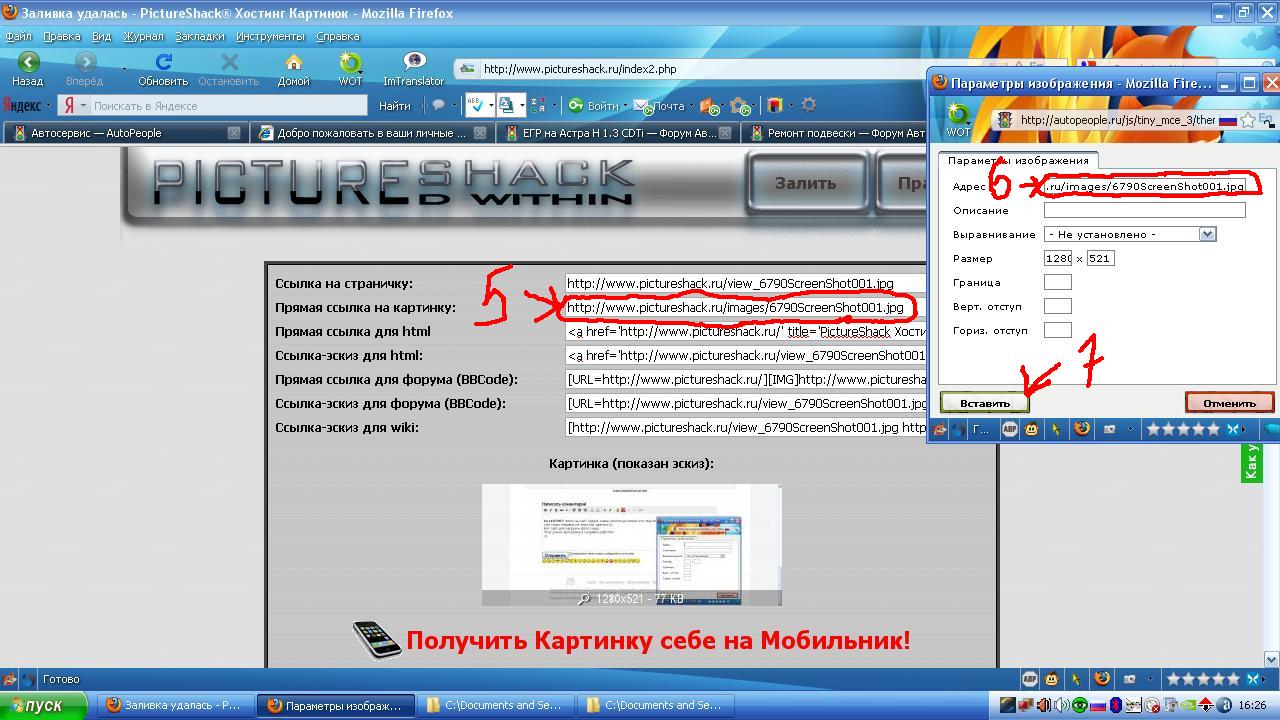Switch to the Автосервис — AutoPeople tab
1280x720 pixels.
click(x=124, y=132)
